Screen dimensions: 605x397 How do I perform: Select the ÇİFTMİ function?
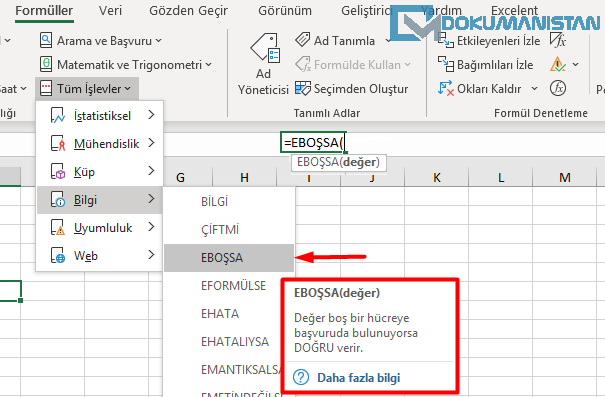229,230
